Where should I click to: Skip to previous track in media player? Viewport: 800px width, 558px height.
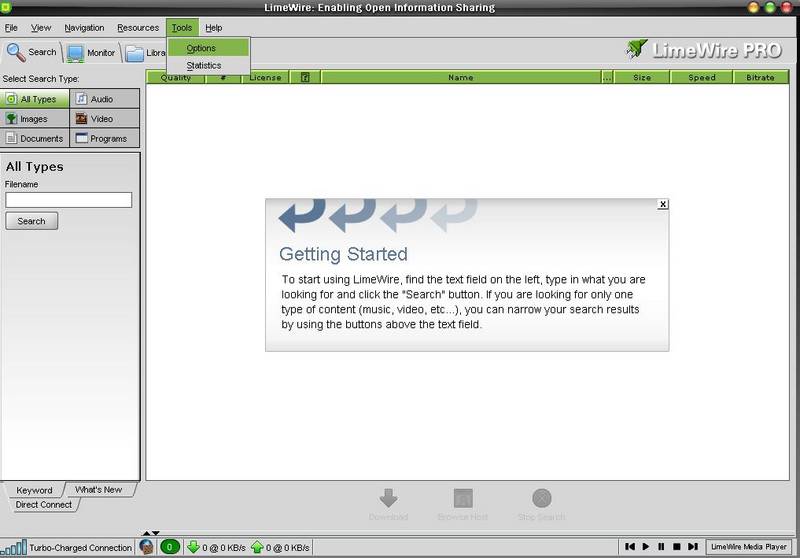click(x=630, y=547)
